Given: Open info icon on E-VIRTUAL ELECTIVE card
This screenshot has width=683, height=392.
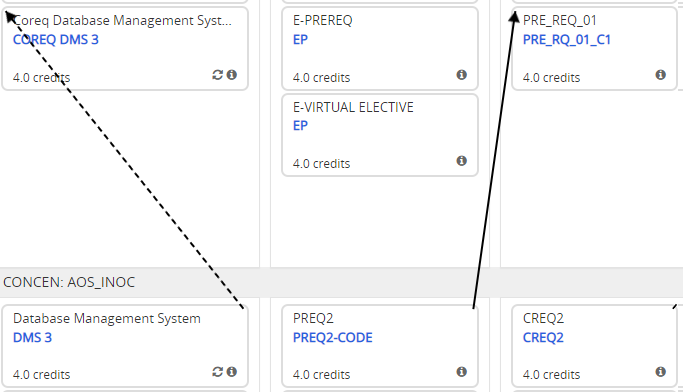Looking at the screenshot, I should click(x=462, y=161).
